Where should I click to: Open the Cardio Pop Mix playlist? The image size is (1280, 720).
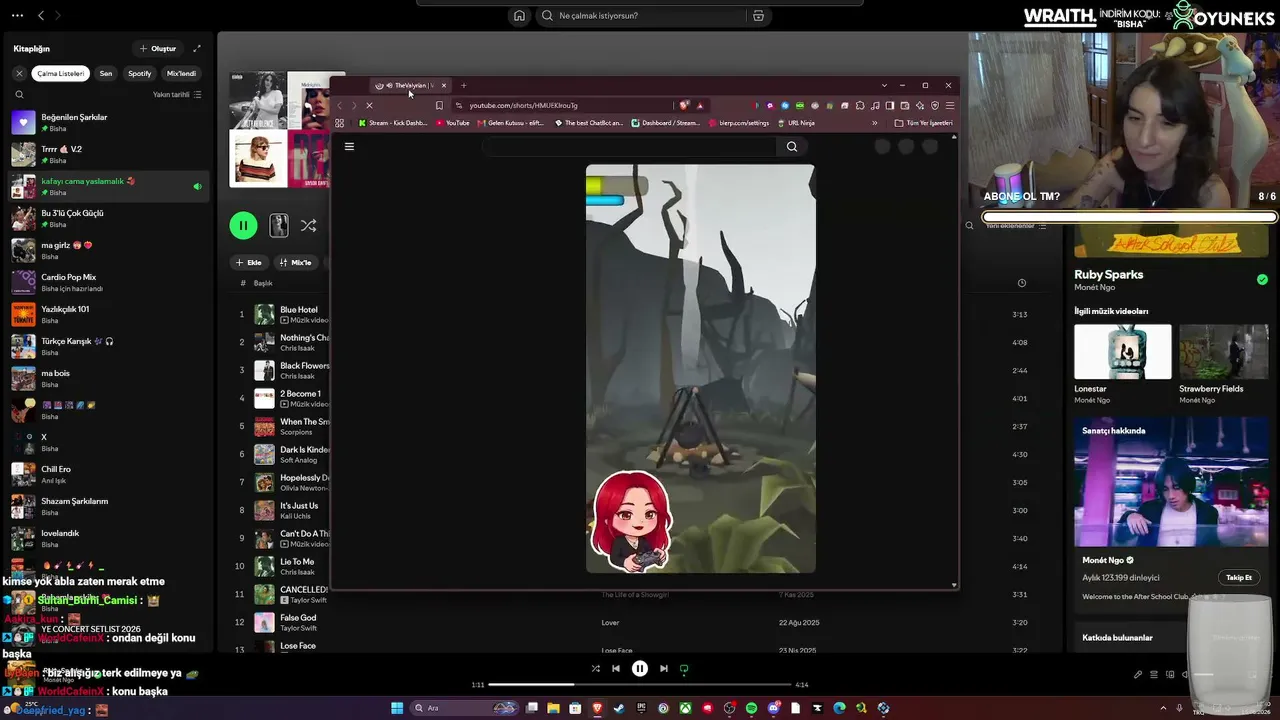107,283
